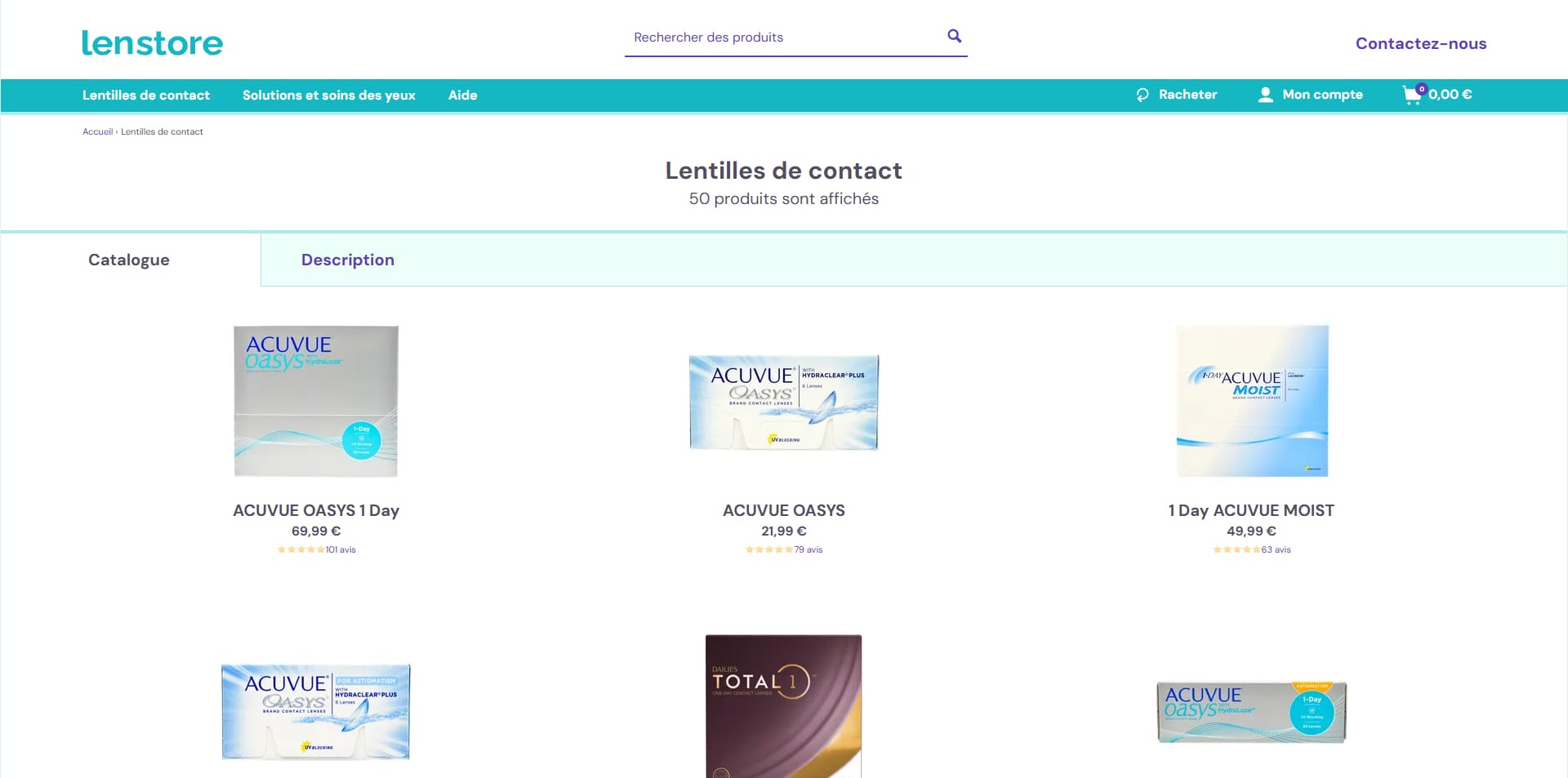Click the 0,00 € cart total
The width and height of the screenshot is (1568, 778).
pos(1450,95)
